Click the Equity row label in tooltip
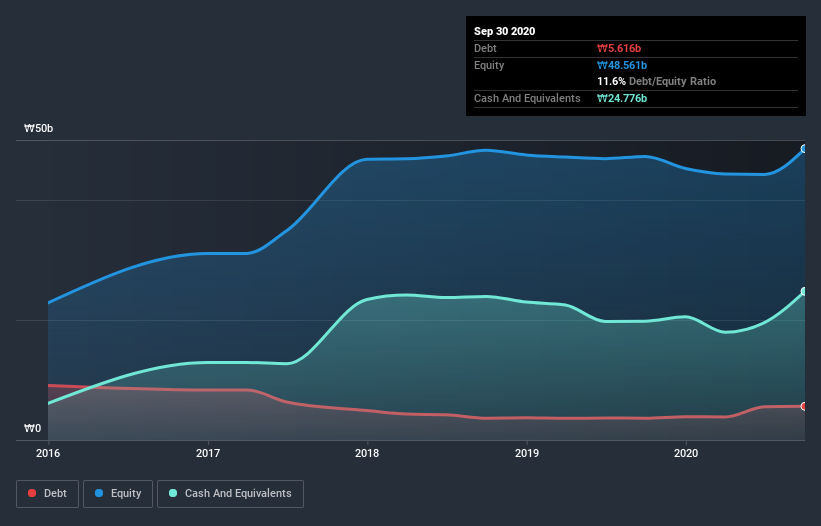This screenshot has height=526, width=821. [x=489, y=65]
